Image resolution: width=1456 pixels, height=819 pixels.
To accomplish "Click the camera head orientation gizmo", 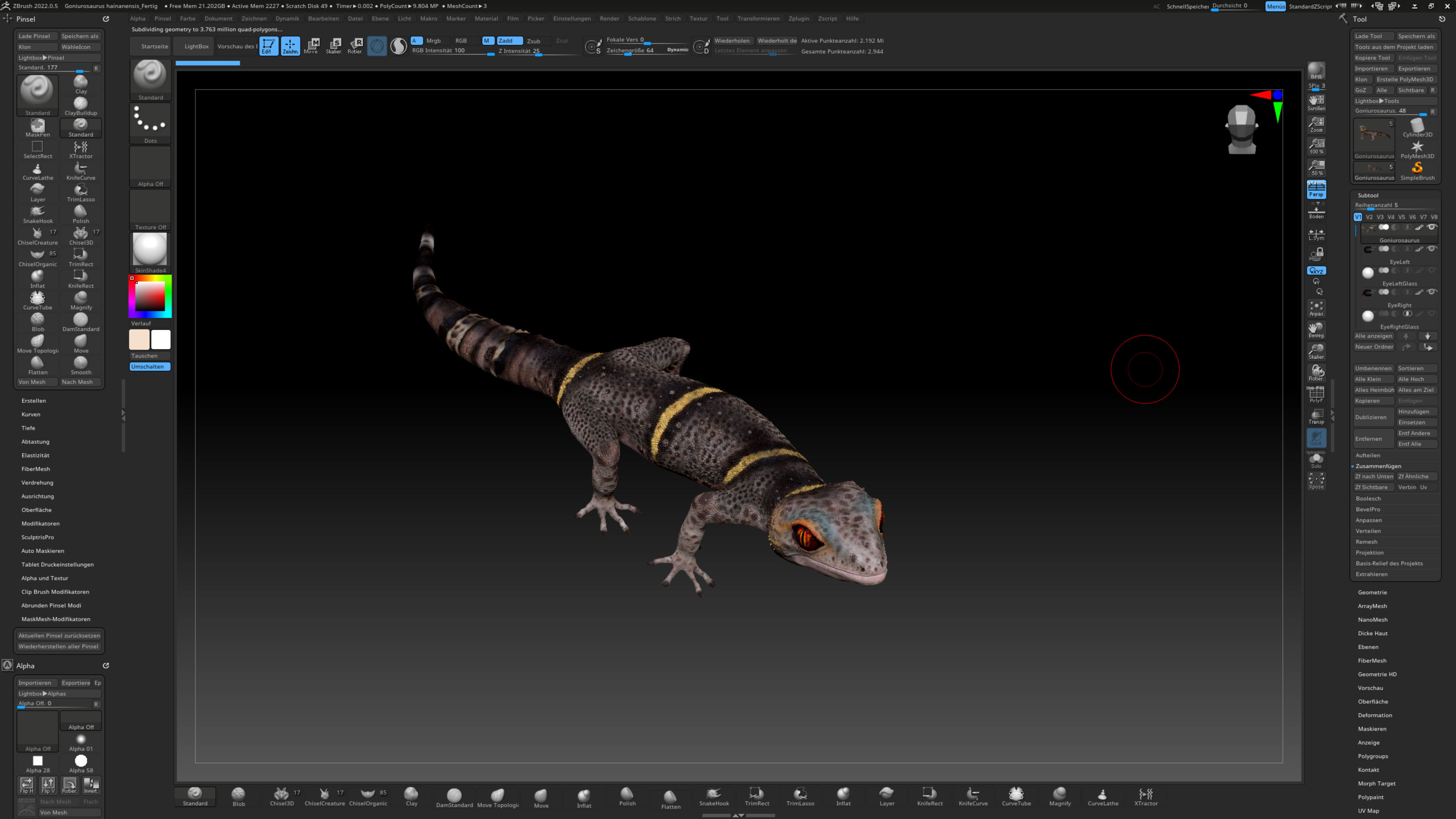I will pyautogui.click(x=1241, y=129).
